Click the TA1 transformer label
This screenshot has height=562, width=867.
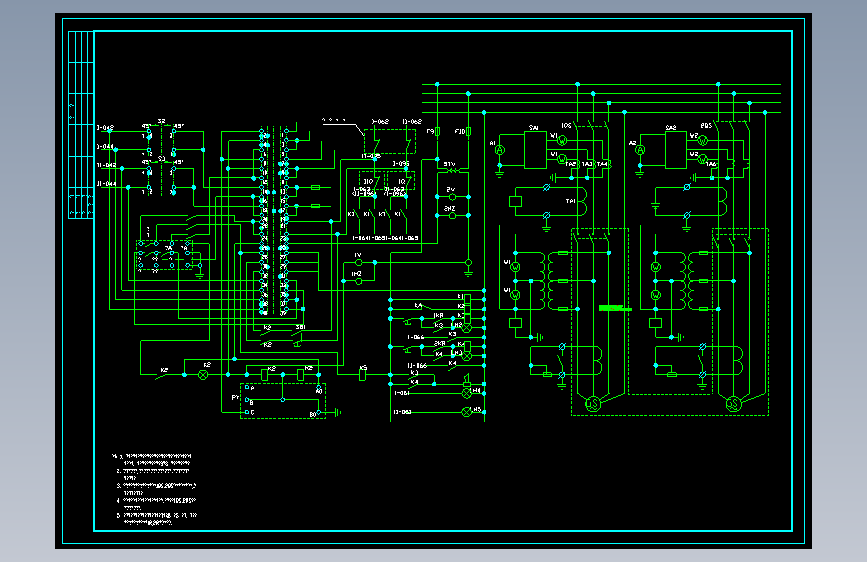coord(570,201)
